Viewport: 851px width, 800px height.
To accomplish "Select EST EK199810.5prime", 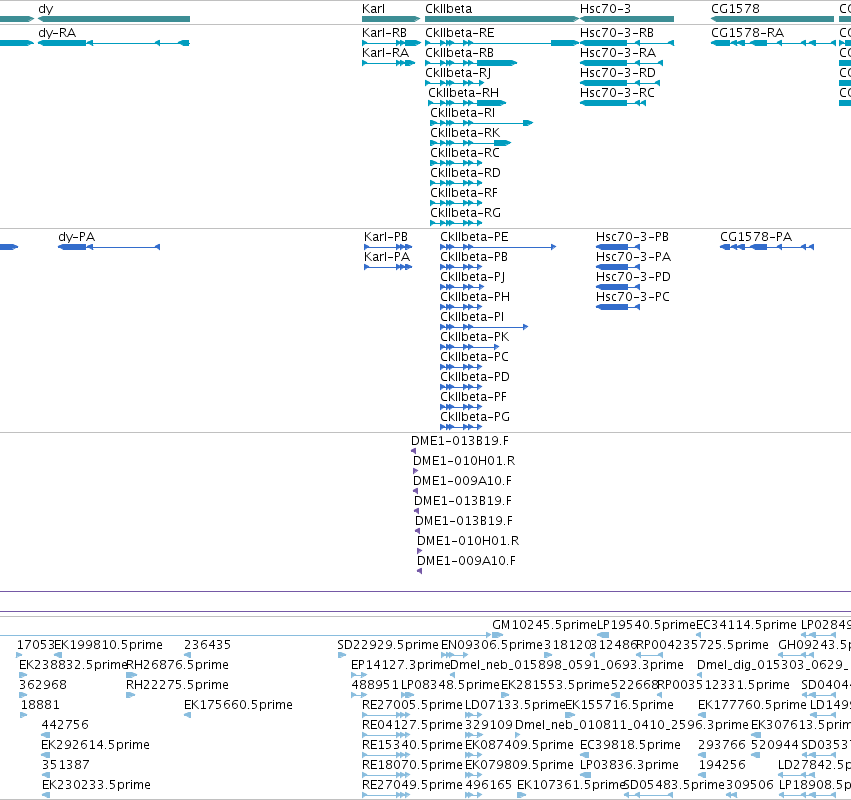I will 109,645.
